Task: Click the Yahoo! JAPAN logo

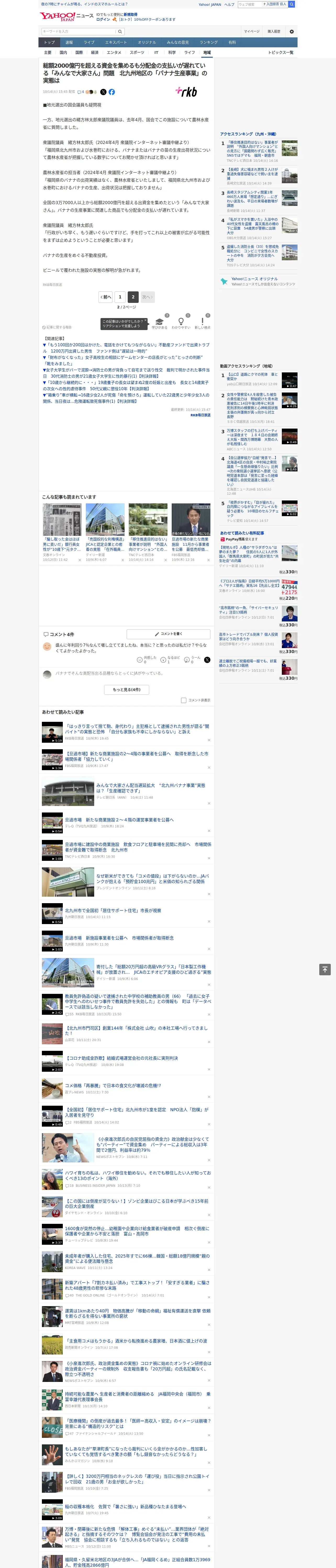Action: tap(57, 16)
